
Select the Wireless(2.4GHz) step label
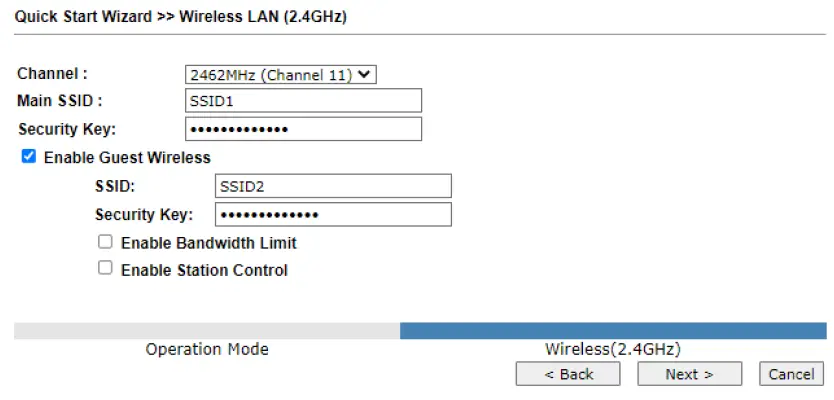tap(612, 350)
